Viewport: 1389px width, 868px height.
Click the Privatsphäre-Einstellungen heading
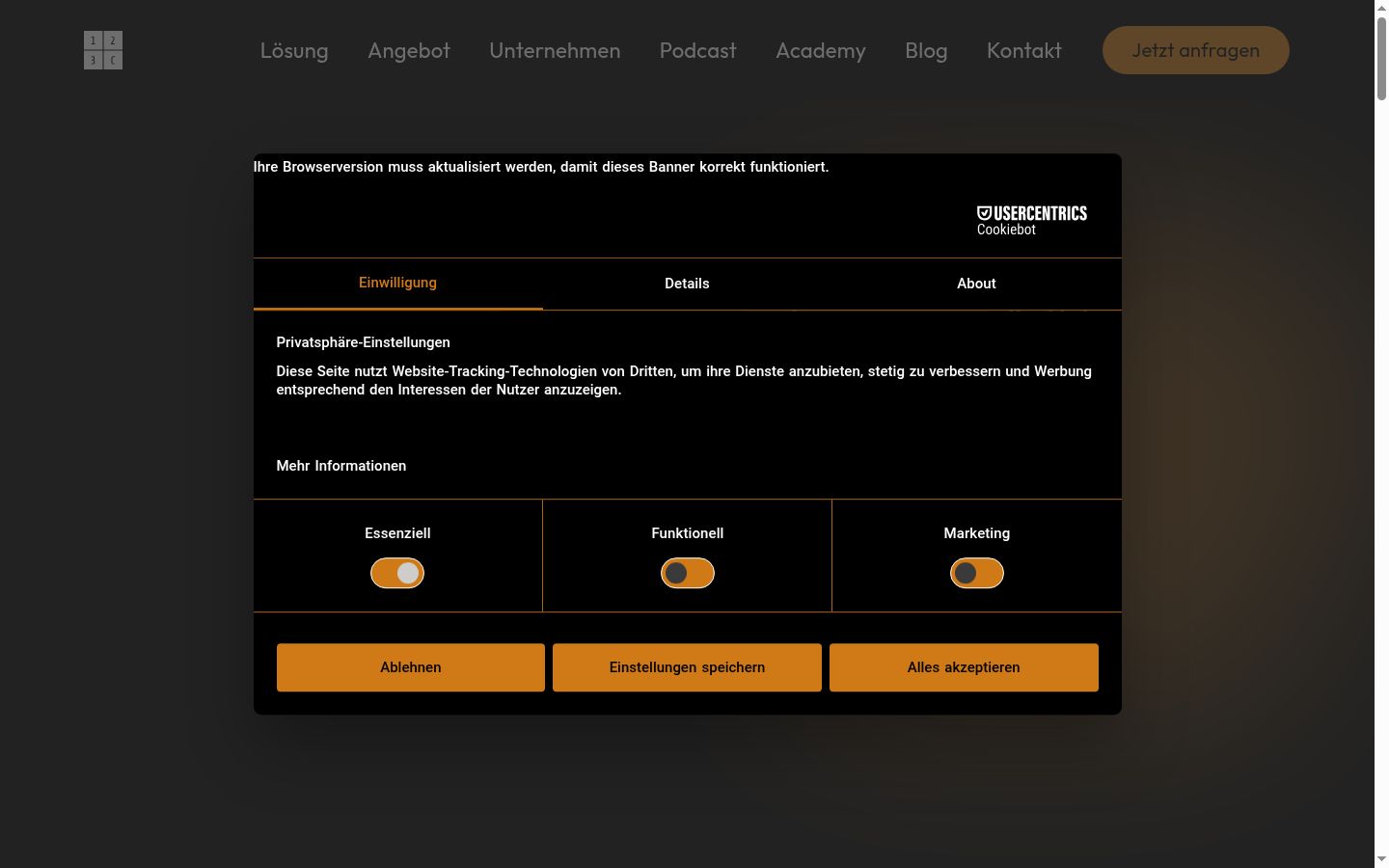pos(364,342)
